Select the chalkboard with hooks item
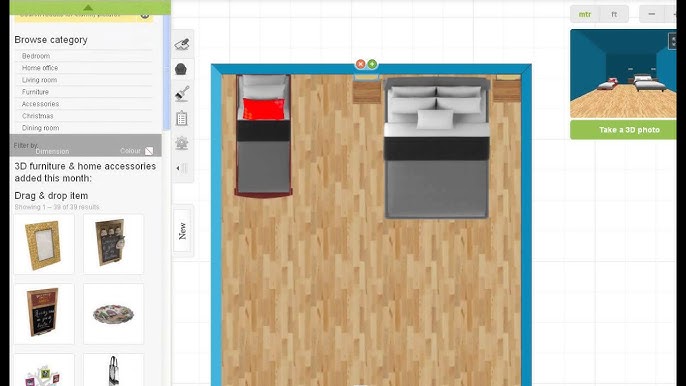This screenshot has width=686, height=386. tap(113, 244)
